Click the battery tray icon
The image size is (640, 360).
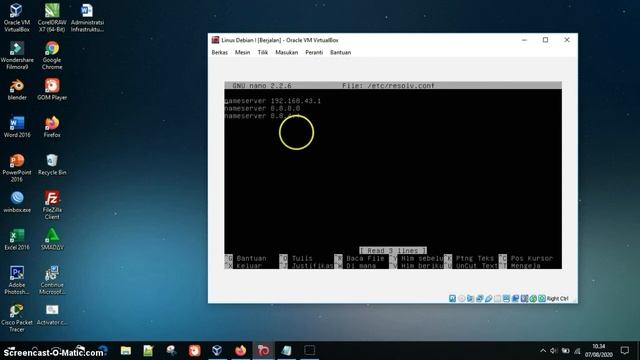point(566,351)
